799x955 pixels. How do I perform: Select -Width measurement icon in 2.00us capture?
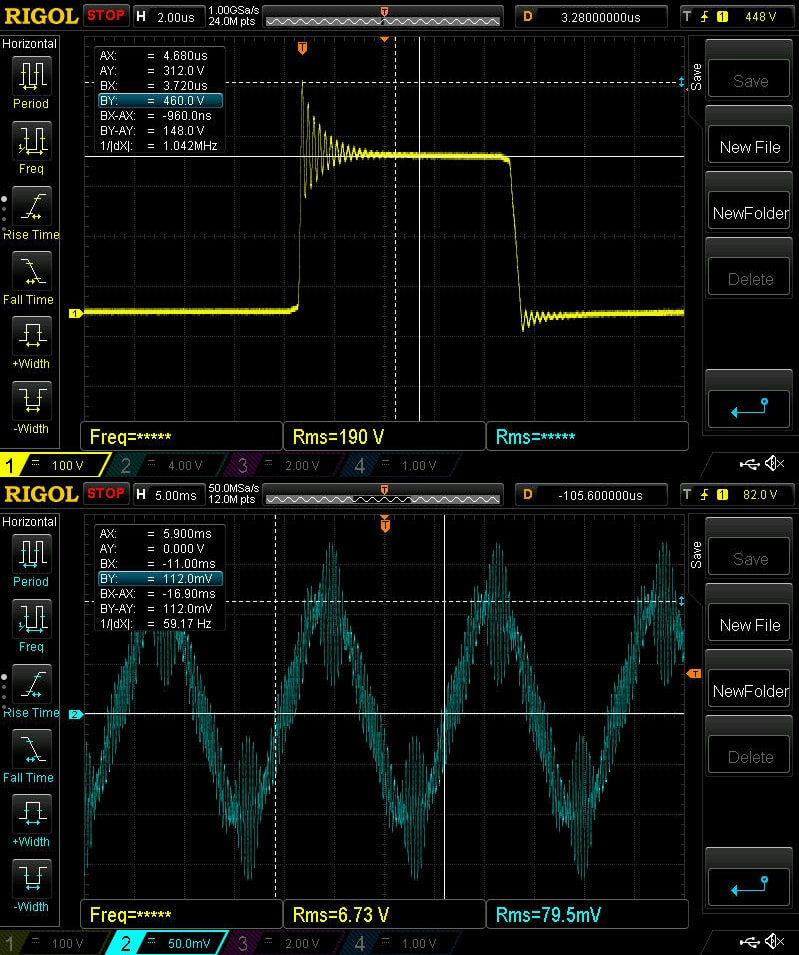32,400
